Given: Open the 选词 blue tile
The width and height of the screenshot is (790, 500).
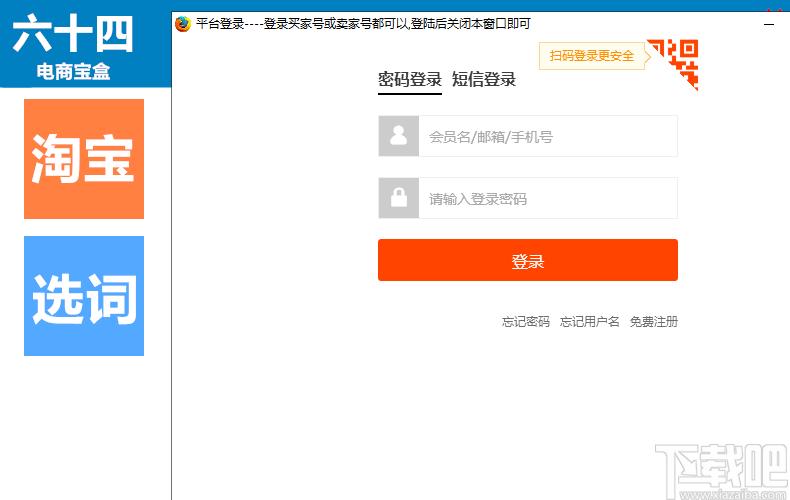Looking at the screenshot, I should point(84,296).
